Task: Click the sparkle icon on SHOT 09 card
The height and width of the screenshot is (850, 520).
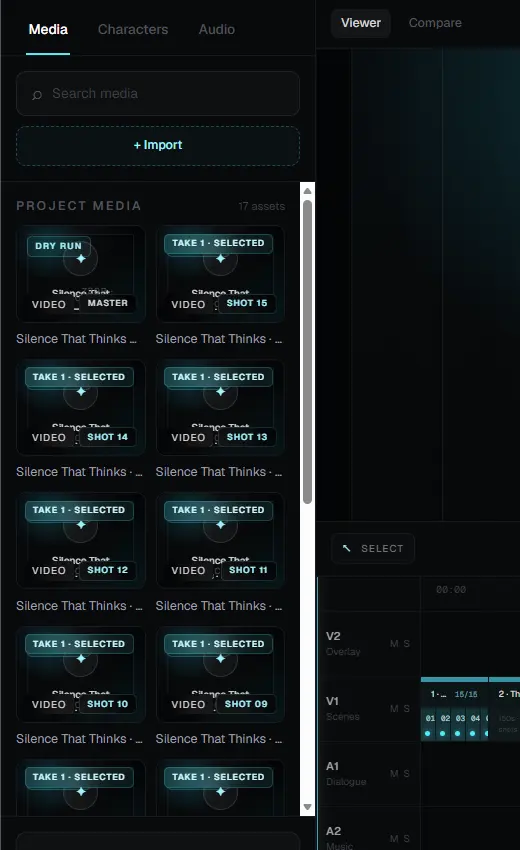Action: 220,659
